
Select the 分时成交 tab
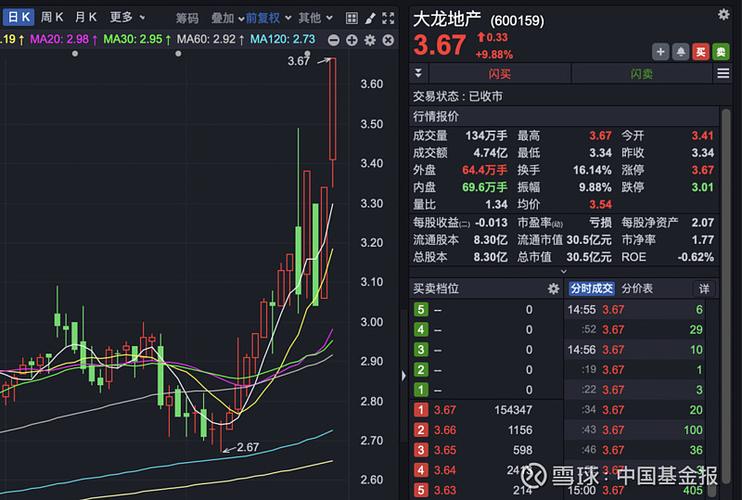592,289
